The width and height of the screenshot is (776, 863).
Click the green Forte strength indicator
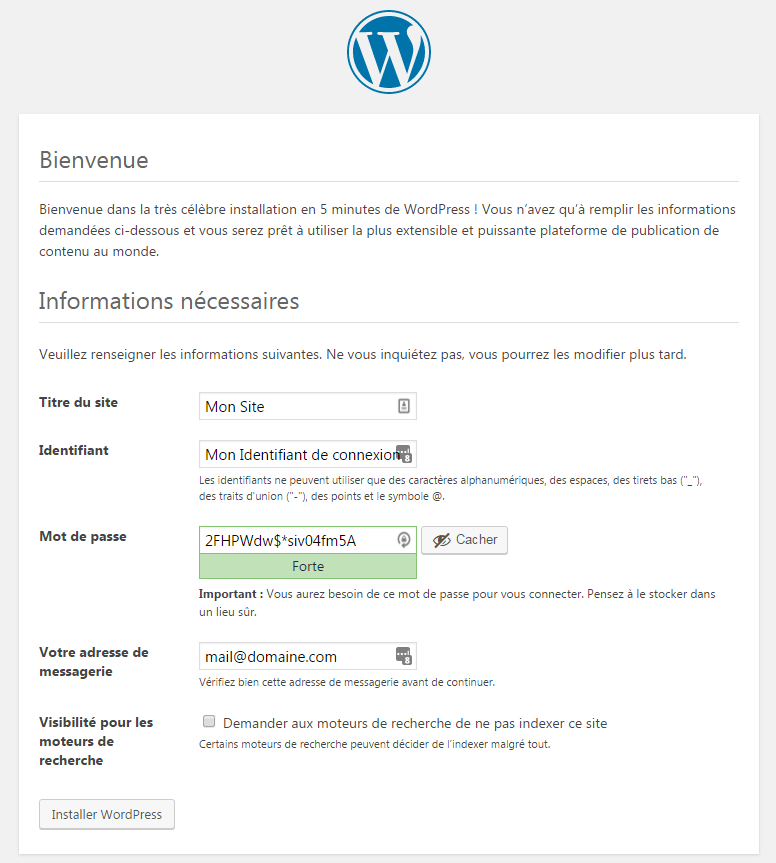coord(308,566)
